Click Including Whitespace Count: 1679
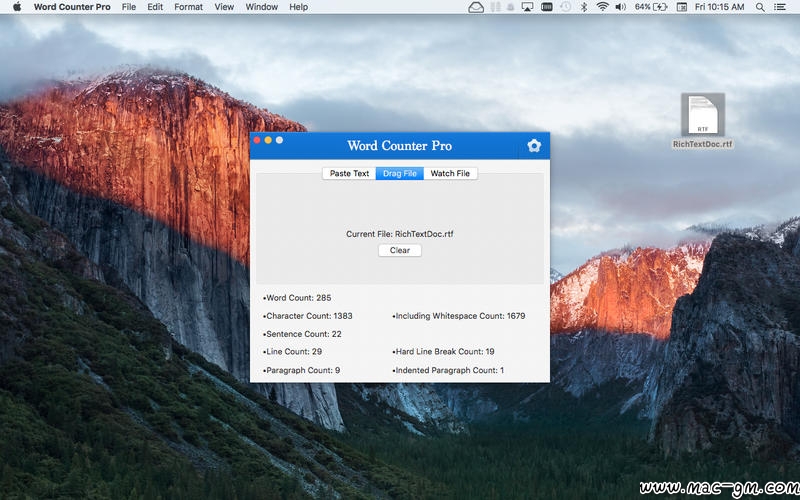Screen dimensions: 800x500 459,316
